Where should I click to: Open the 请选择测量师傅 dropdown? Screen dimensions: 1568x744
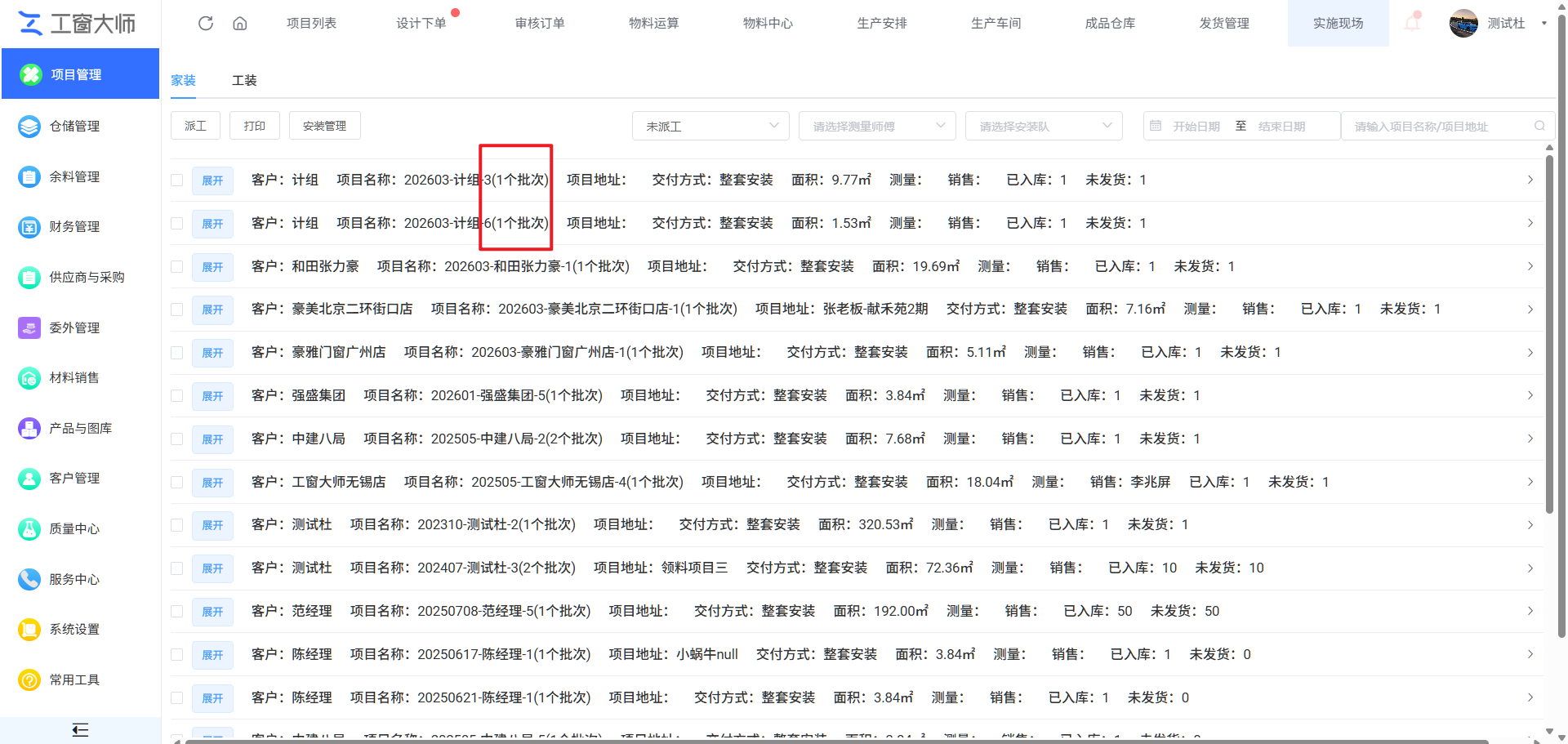[x=876, y=125]
